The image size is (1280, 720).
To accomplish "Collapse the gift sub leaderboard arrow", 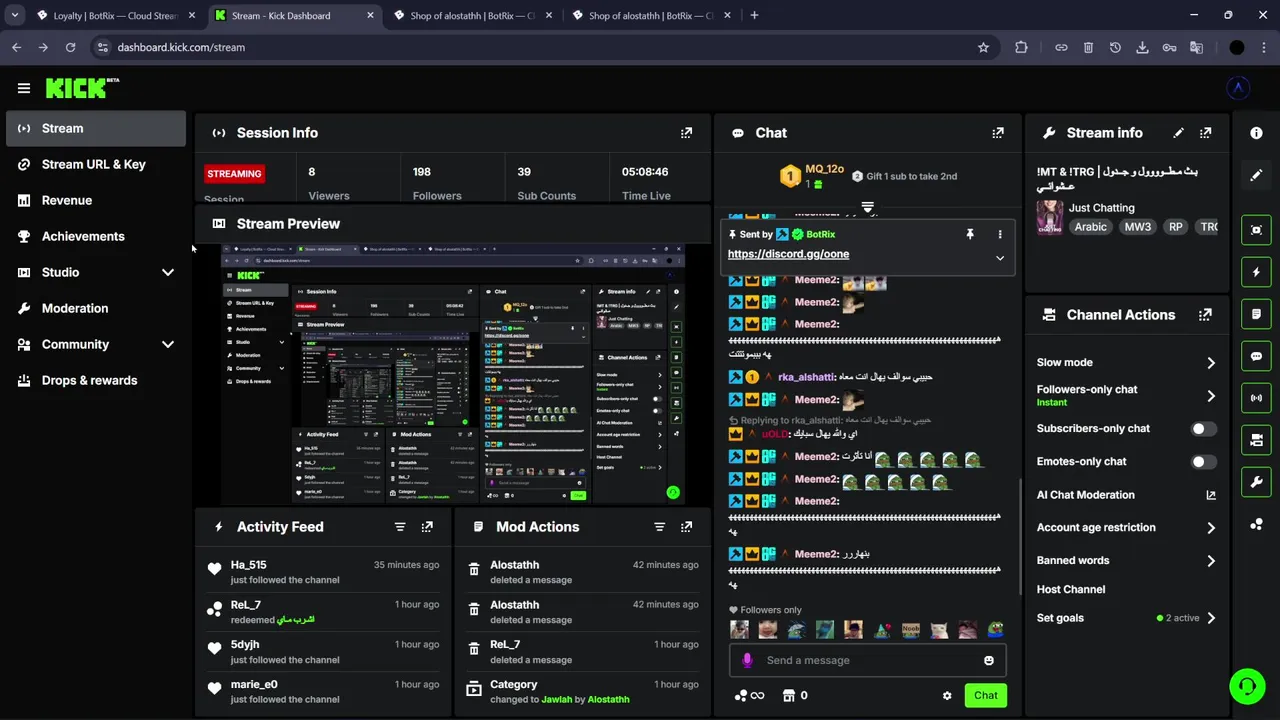I will click(868, 207).
